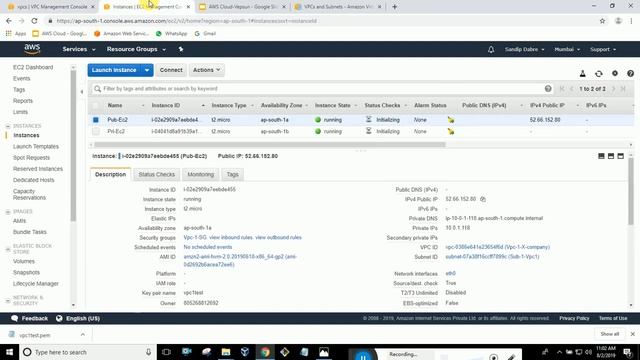This screenshot has width=640, height=360.
Task: Open the Sandip Dabre account menu
Action: 524,49
